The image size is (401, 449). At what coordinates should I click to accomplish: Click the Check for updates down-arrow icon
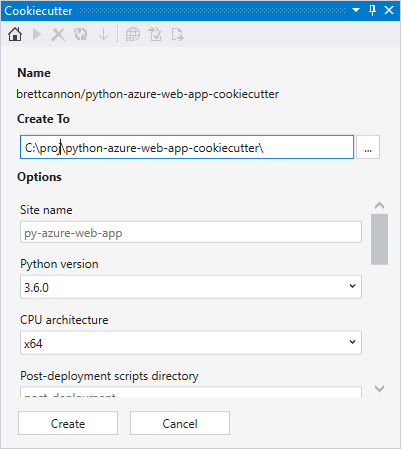coord(104,34)
